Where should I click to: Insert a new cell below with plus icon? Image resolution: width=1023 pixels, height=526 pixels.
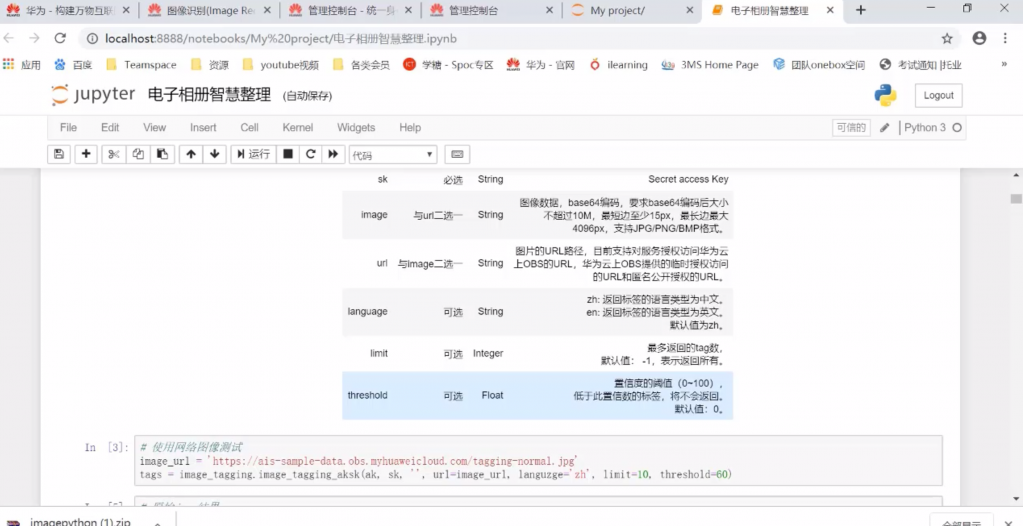[x=86, y=154]
